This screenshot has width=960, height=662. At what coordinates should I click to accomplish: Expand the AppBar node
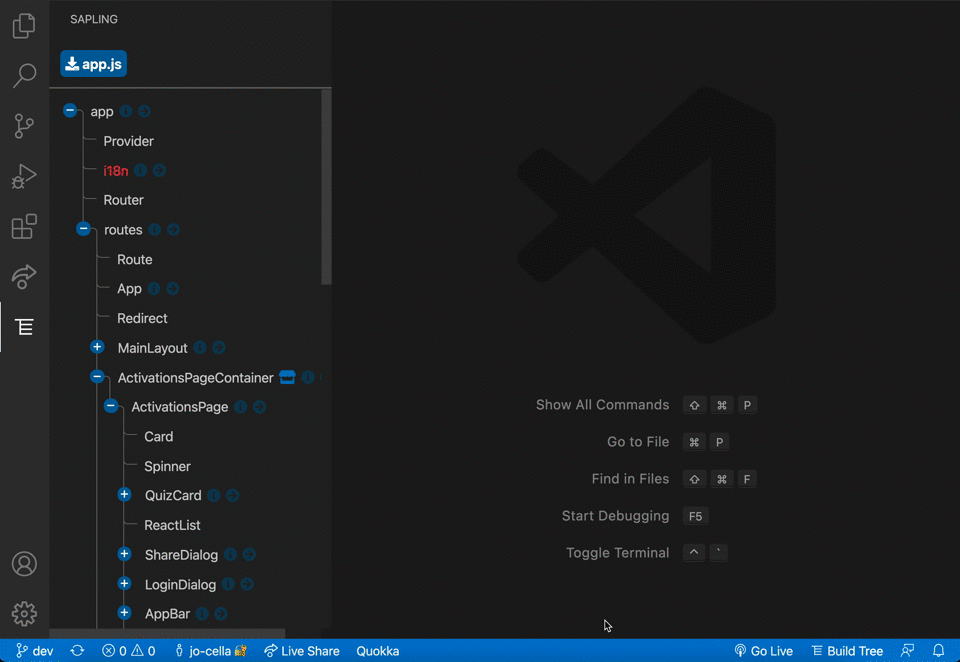tap(124, 613)
